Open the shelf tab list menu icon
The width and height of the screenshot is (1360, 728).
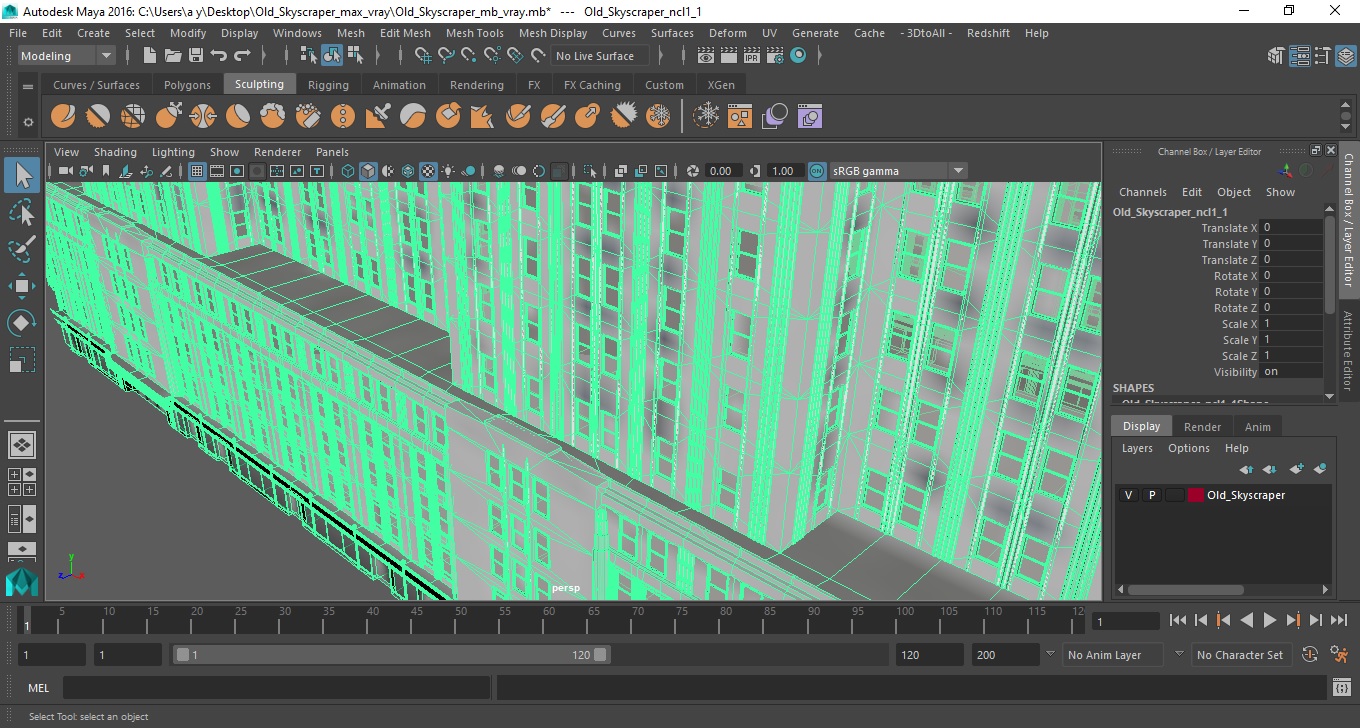(x=28, y=85)
